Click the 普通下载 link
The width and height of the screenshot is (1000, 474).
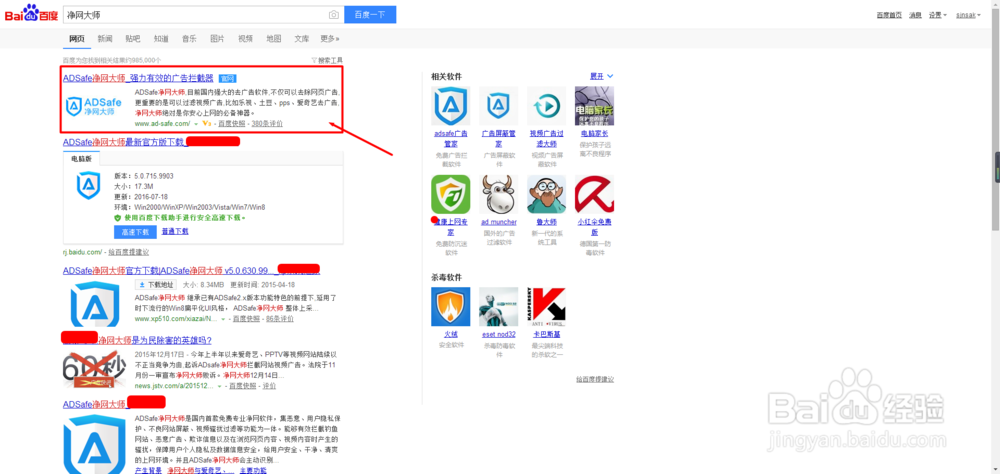(x=175, y=232)
